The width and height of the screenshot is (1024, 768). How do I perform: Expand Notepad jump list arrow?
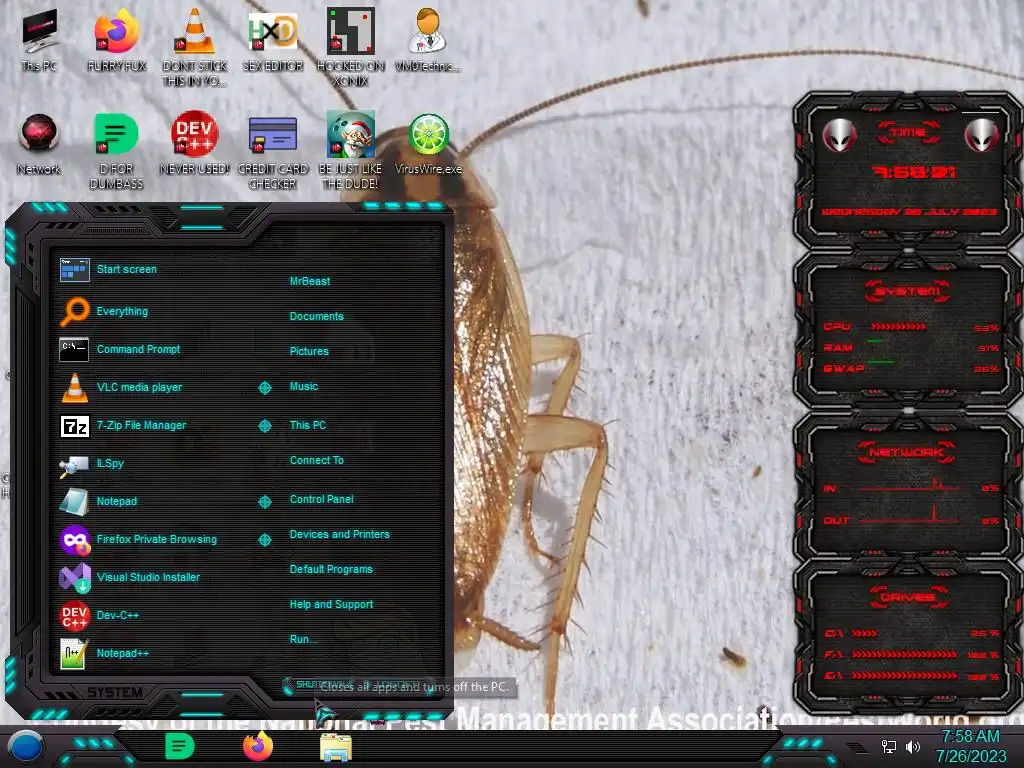pyautogui.click(x=264, y=502)
